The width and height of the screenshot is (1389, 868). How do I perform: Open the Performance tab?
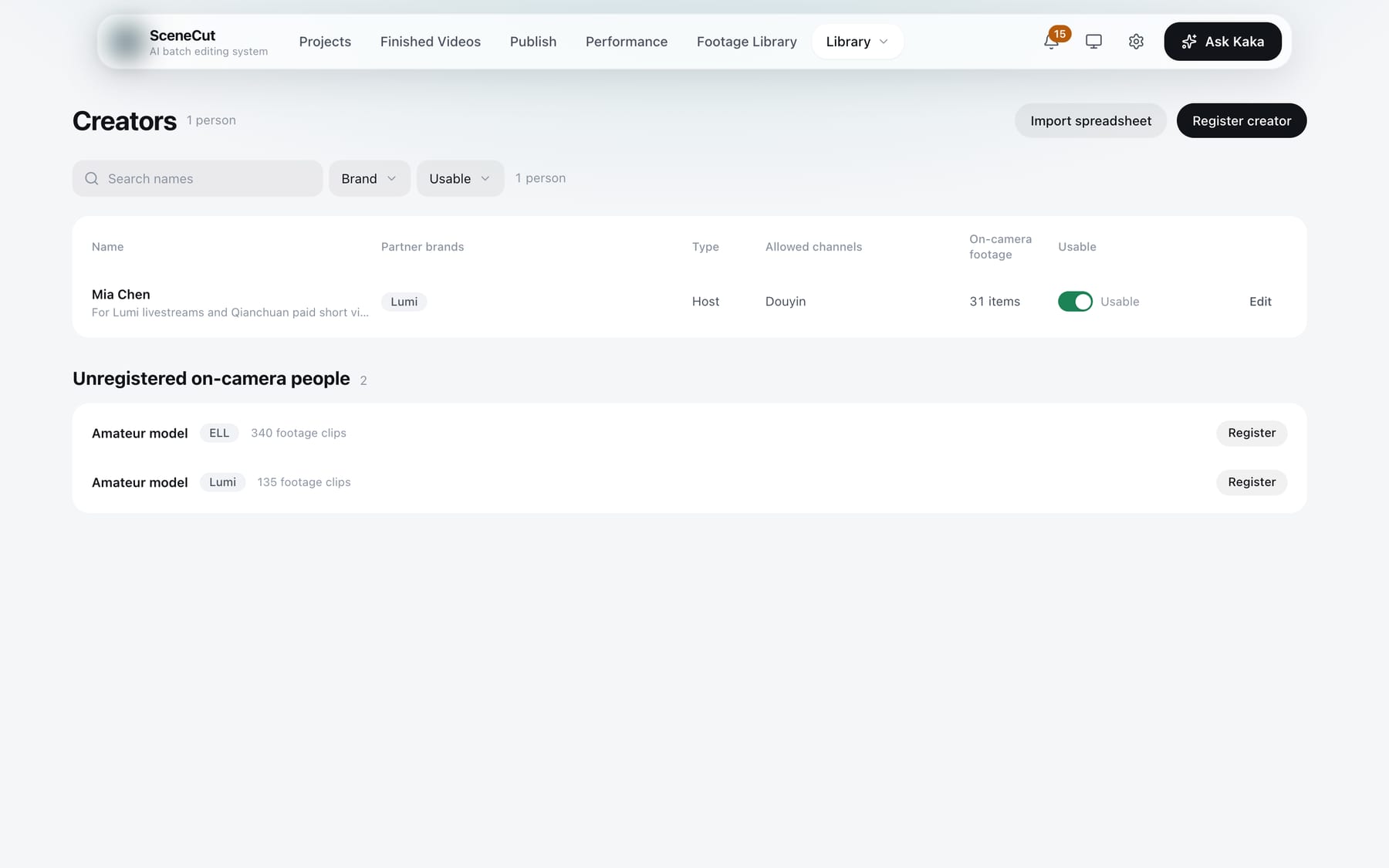[x=627, y=42]
